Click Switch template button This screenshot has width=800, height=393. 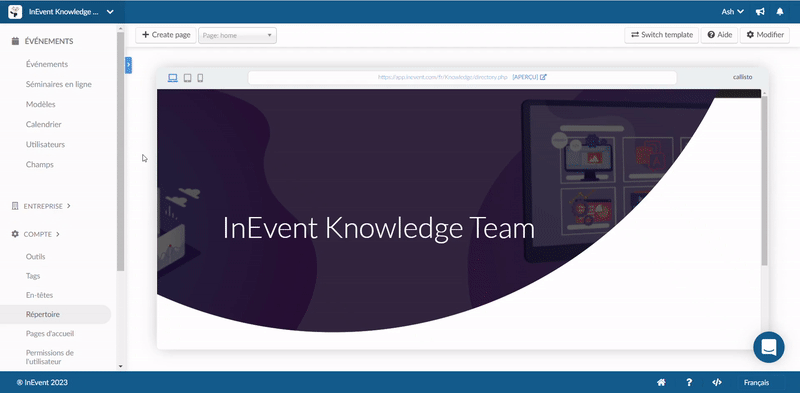pos(662,35)
